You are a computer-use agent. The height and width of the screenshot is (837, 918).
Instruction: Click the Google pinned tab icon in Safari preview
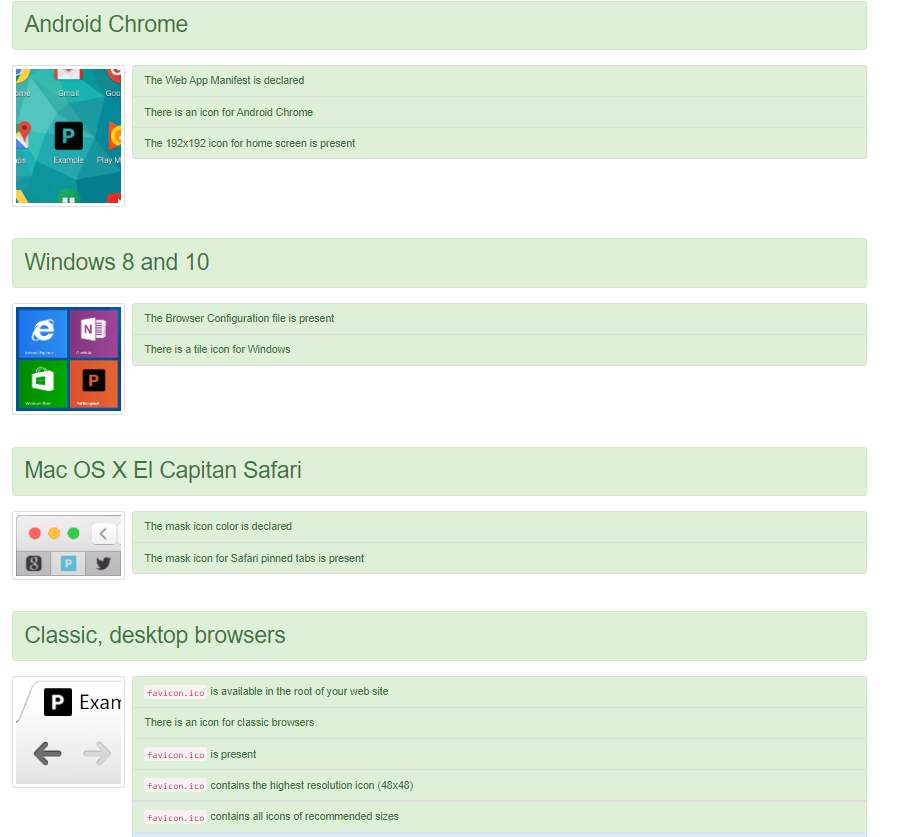coord(34,563)
